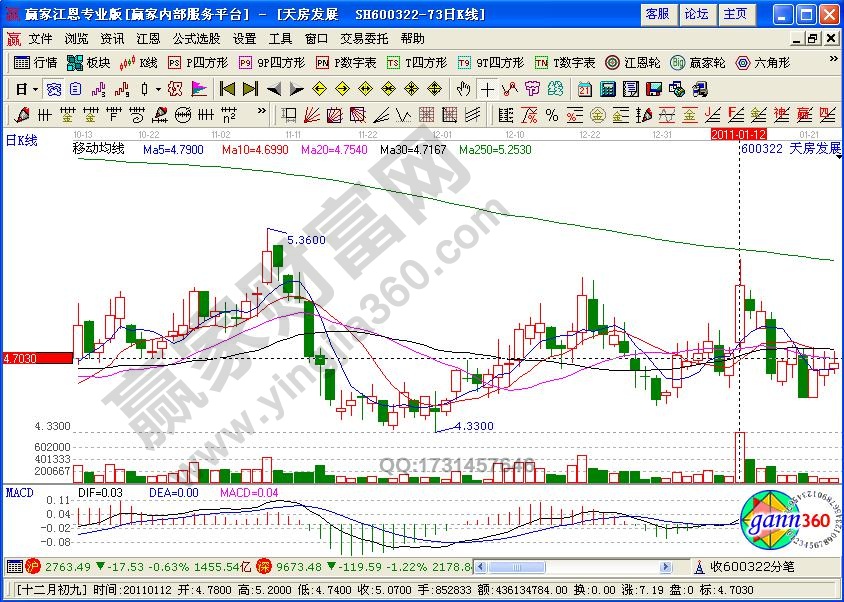The height and width of the screenshot is (602, 844).
Task: Click the 论坛 forum button
Action: tap(696, 14)
